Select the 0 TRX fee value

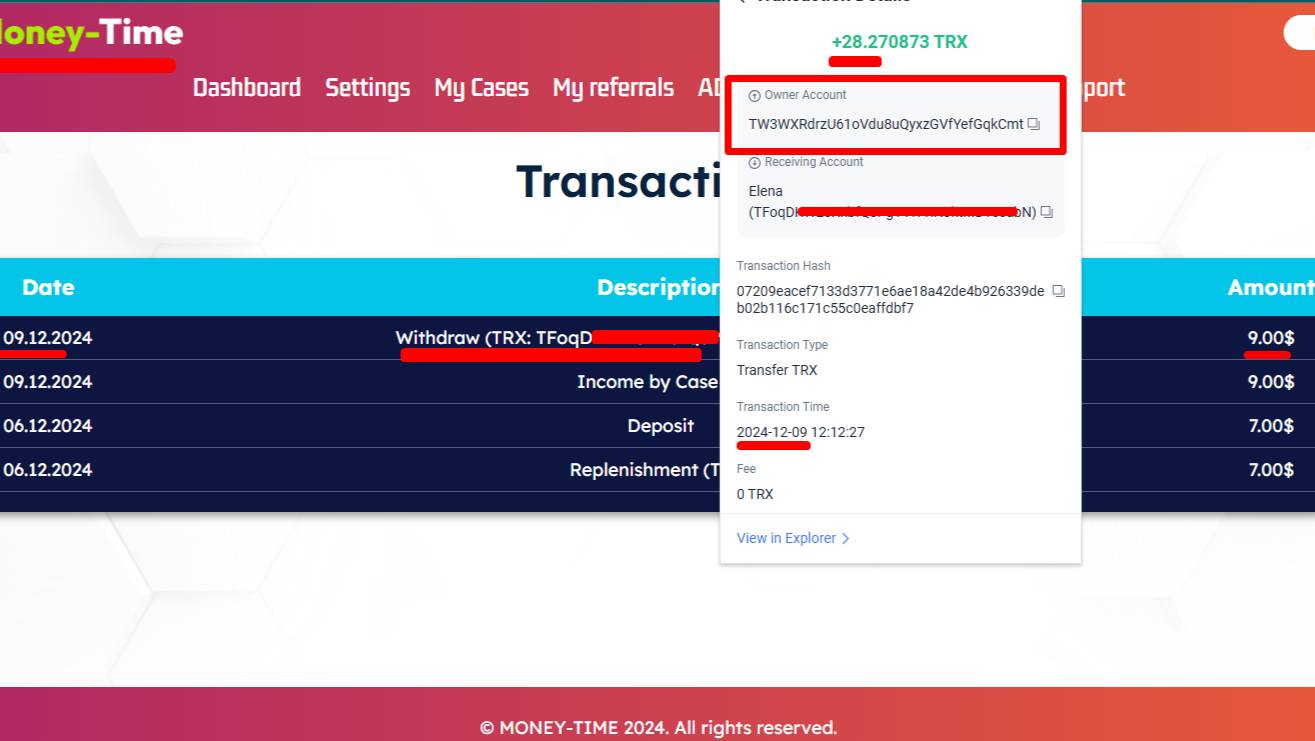(x=755, y=494)
